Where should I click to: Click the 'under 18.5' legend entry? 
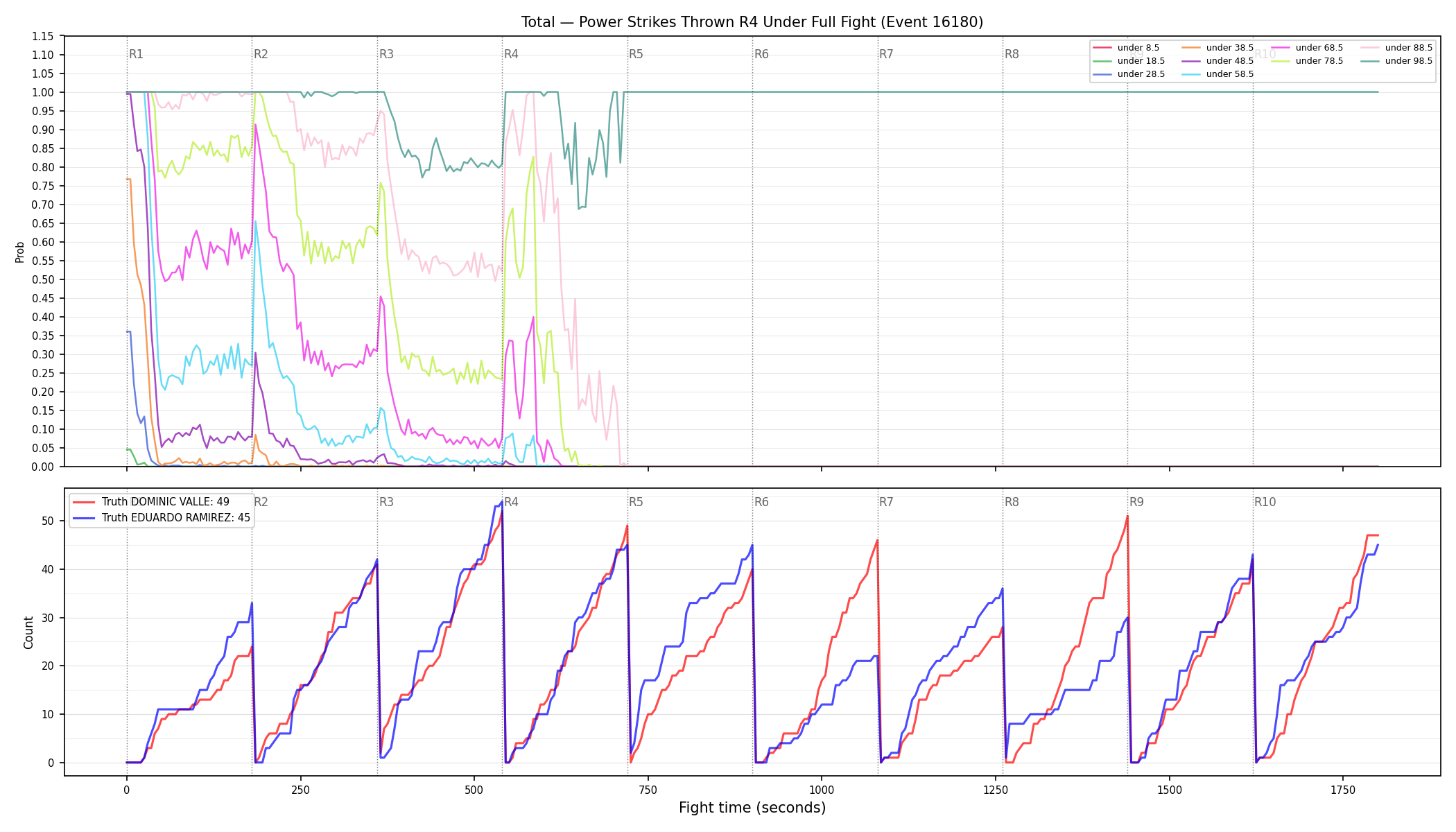pyautogui.click(x=1129, y=61)
